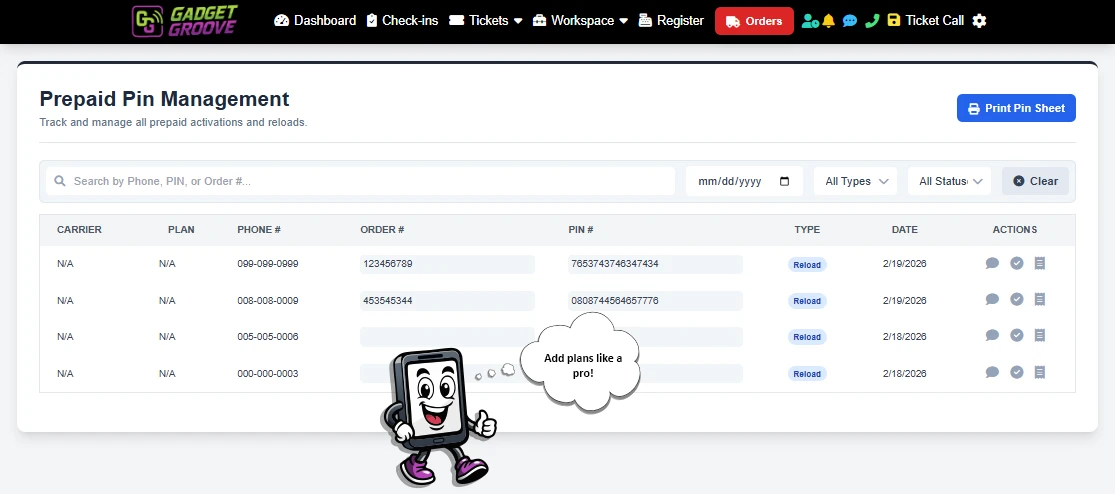
Task: Expand the All Status filter dropdown
Action: [949, 181]
